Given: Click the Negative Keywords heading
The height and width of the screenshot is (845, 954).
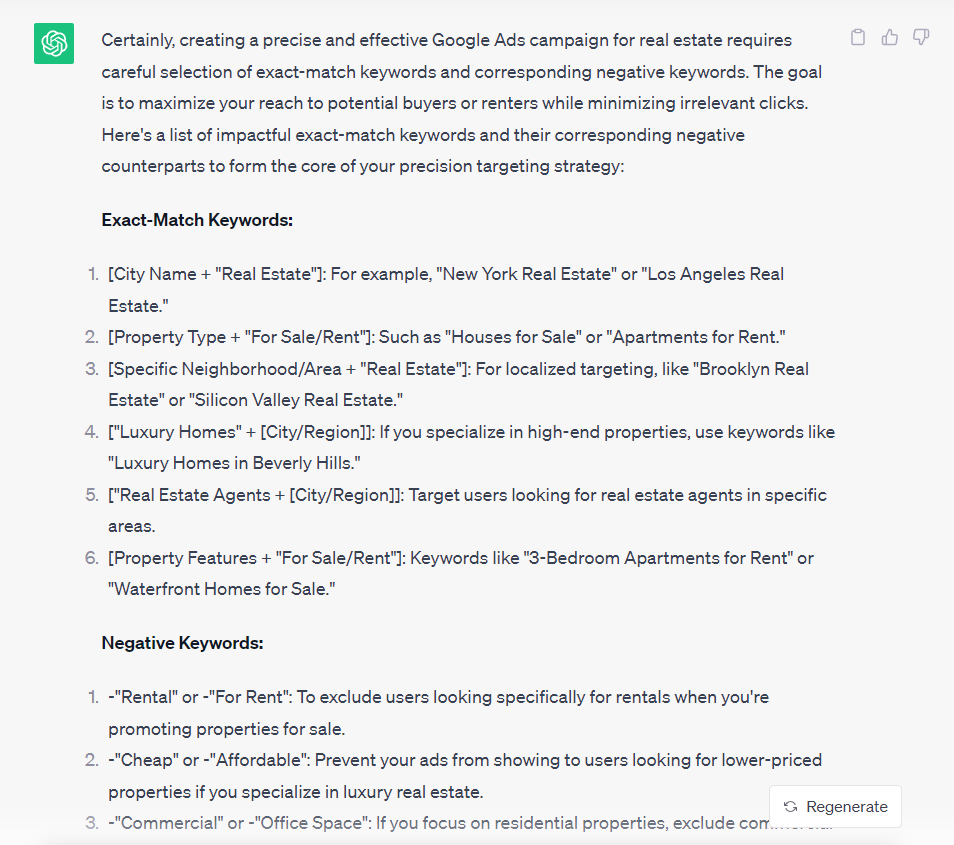Looking at the screenshot, I should (x=183, y=643).
